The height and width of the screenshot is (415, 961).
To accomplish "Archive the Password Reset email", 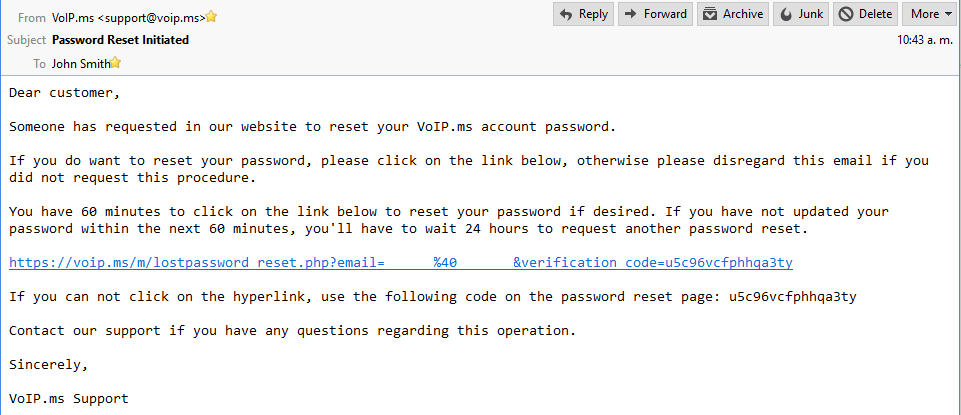I will [x=733, y=14].
